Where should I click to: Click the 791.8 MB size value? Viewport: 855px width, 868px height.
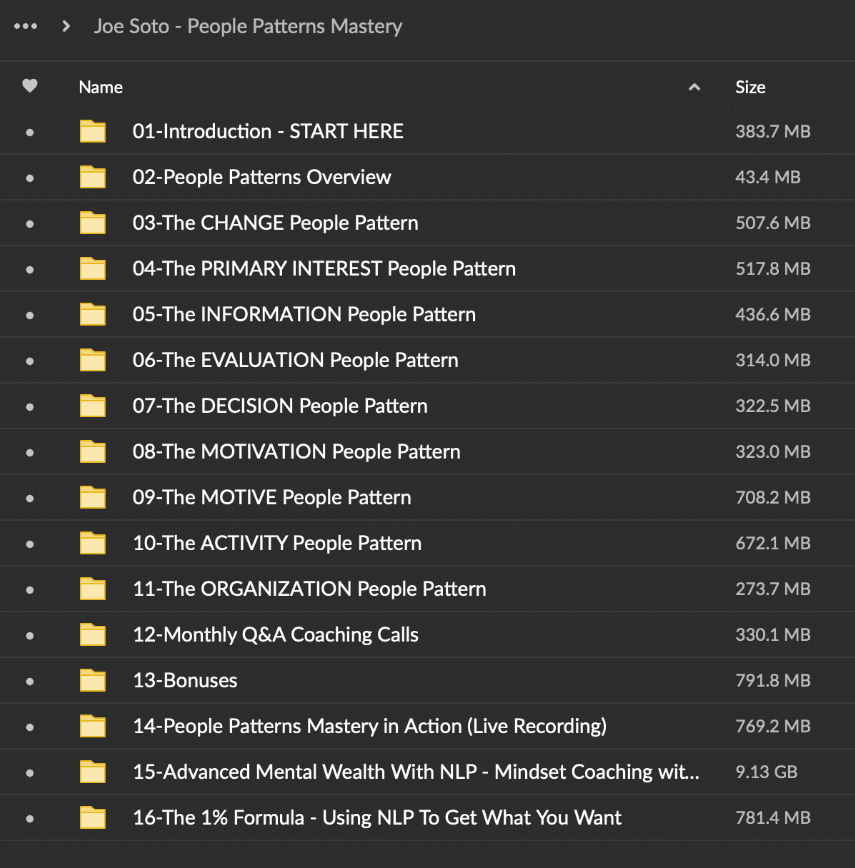pos(773,680)
